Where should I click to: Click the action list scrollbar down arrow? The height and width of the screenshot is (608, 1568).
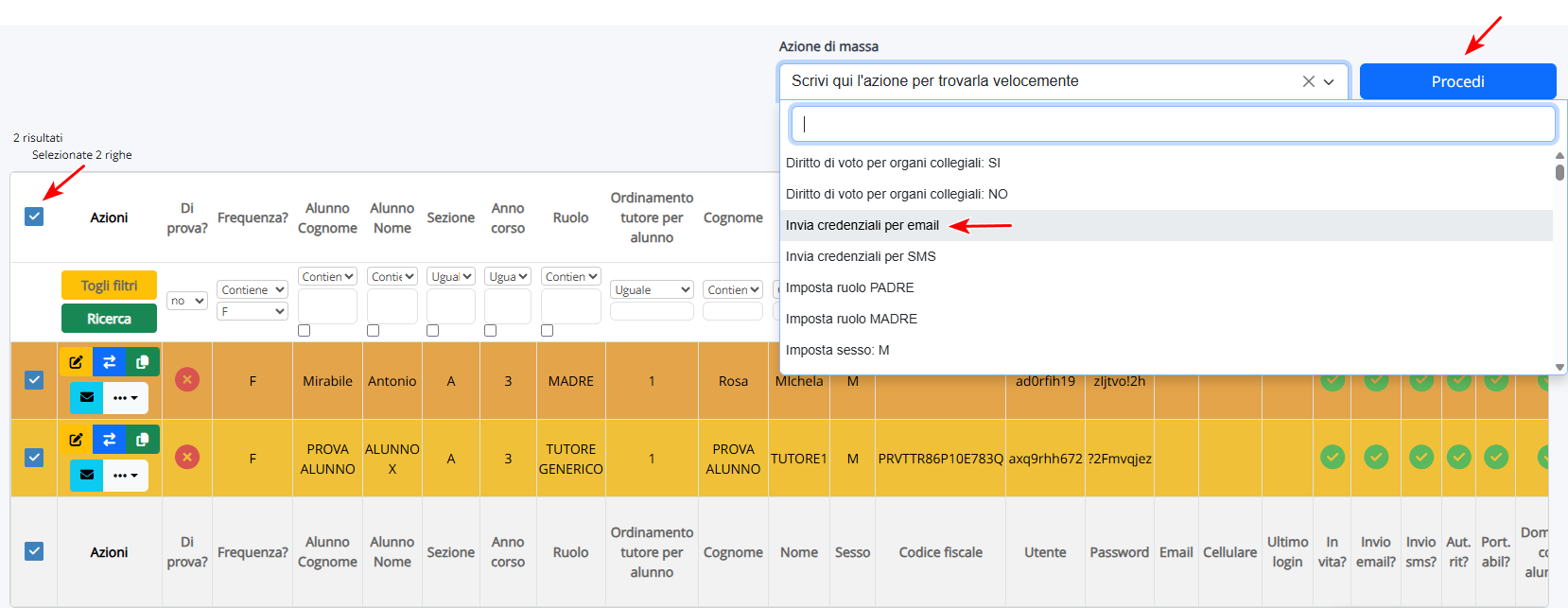pyautogui.click(x=1559, y=367)
